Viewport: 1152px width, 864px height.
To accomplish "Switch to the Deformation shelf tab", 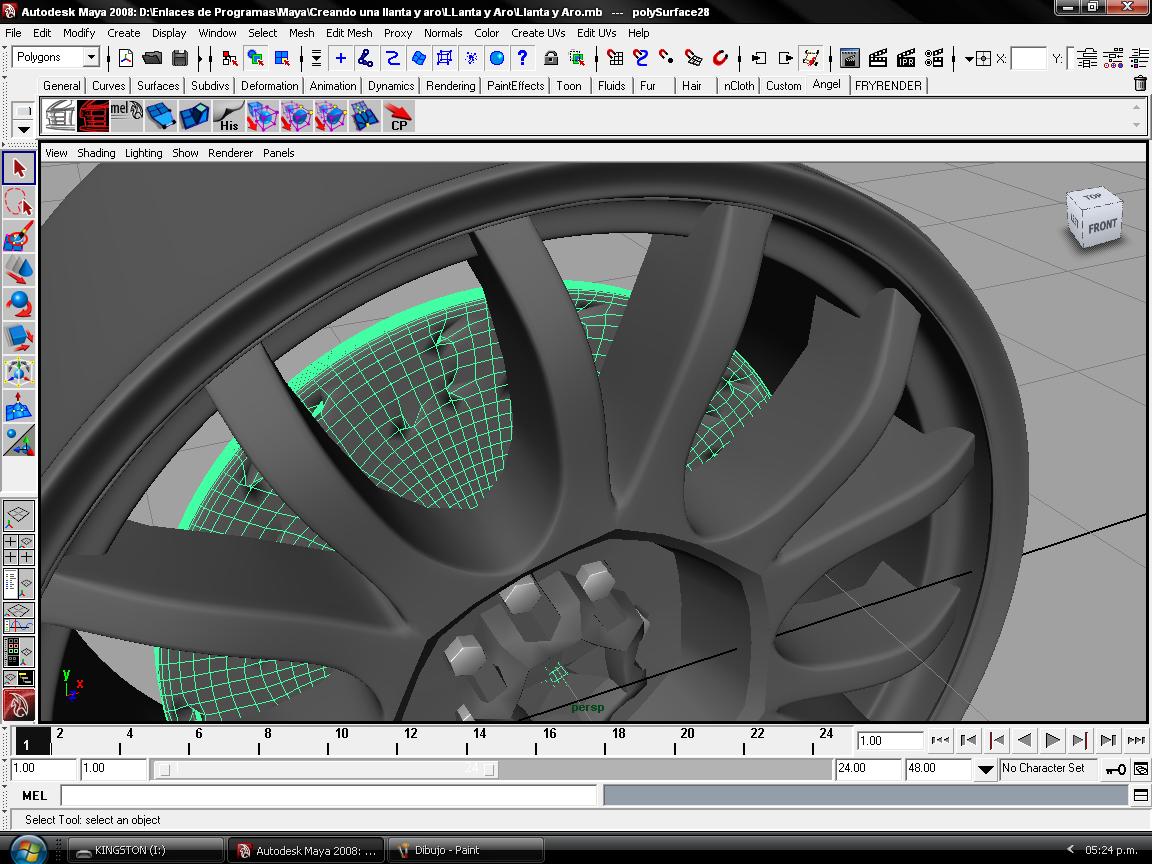I will coord(270,86).
